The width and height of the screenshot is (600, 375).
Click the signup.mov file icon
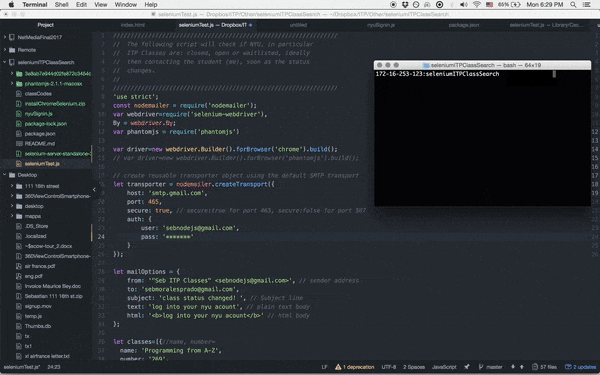(x=19, y=306)
